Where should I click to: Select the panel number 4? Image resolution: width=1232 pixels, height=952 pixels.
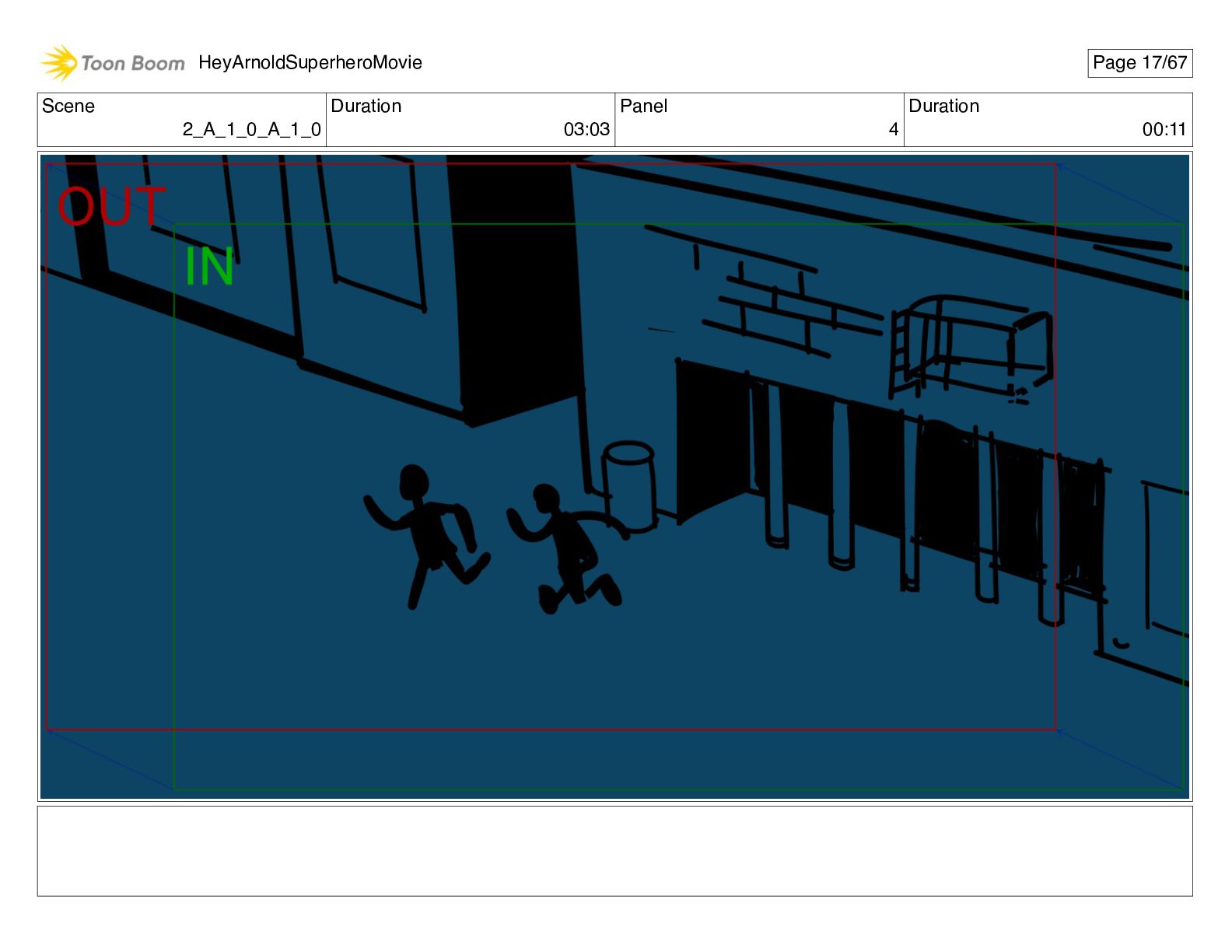(894, 129)
